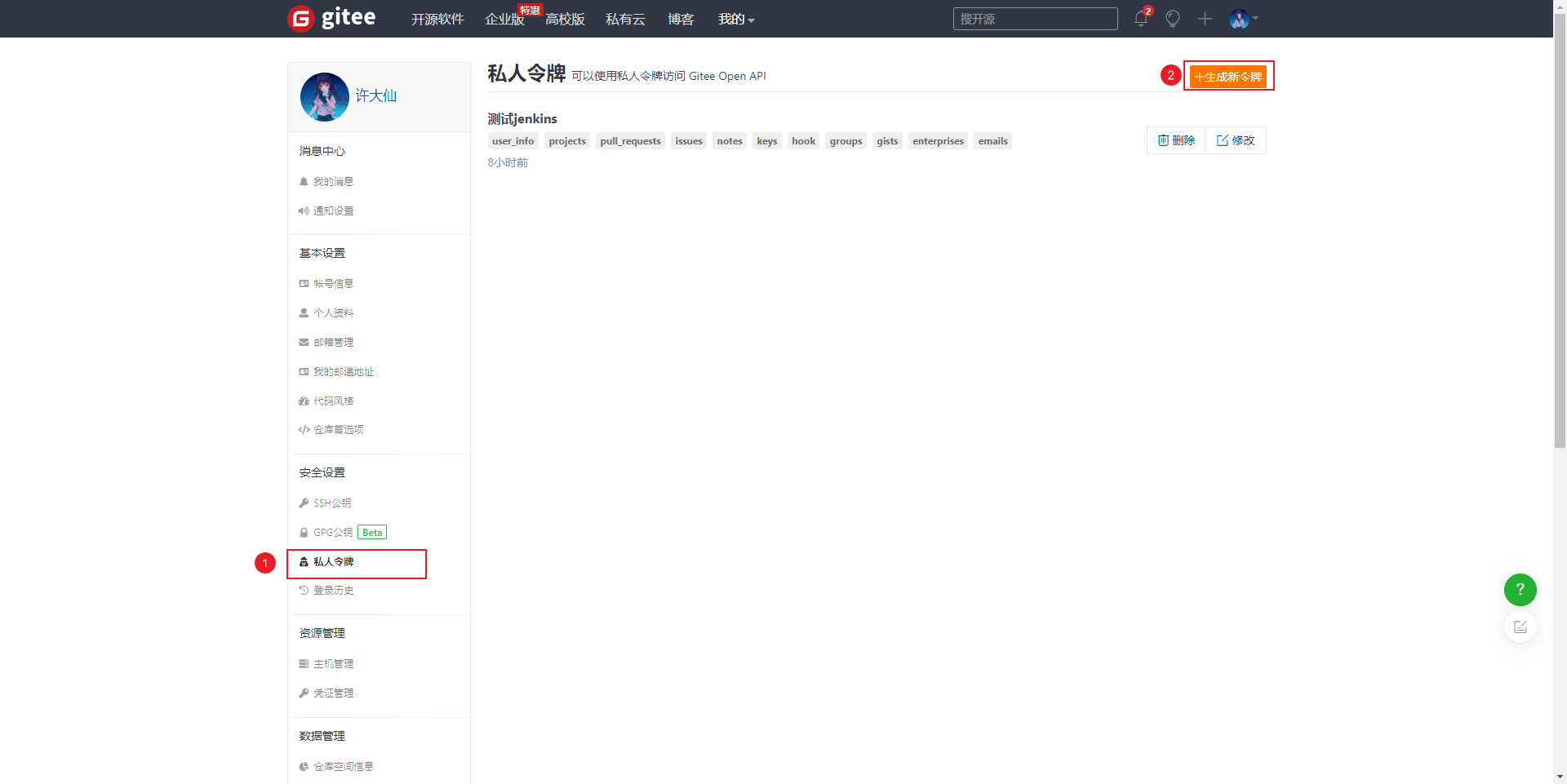Expand the 我的 dropdown in navbar
Viewport: 1567px width, 784px height.
[736, 19]
